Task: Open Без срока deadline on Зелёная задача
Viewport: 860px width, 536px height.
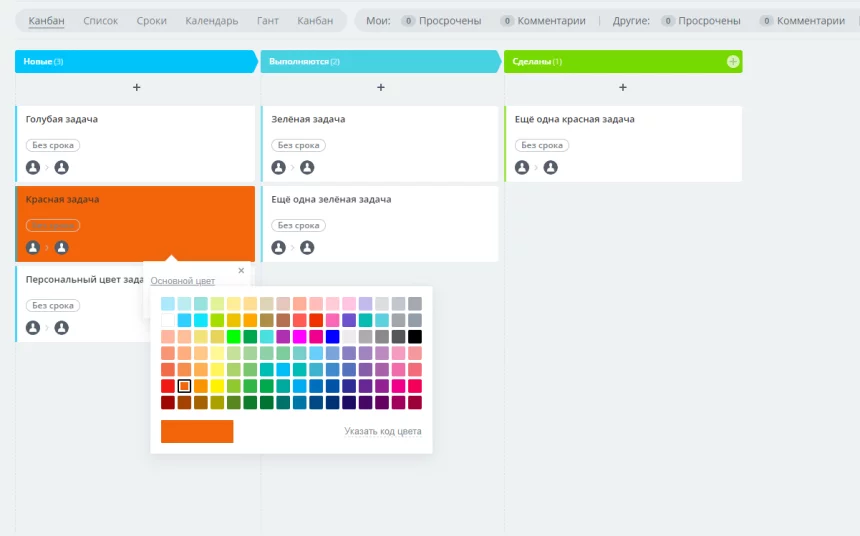Action: [x=297, y=145]
